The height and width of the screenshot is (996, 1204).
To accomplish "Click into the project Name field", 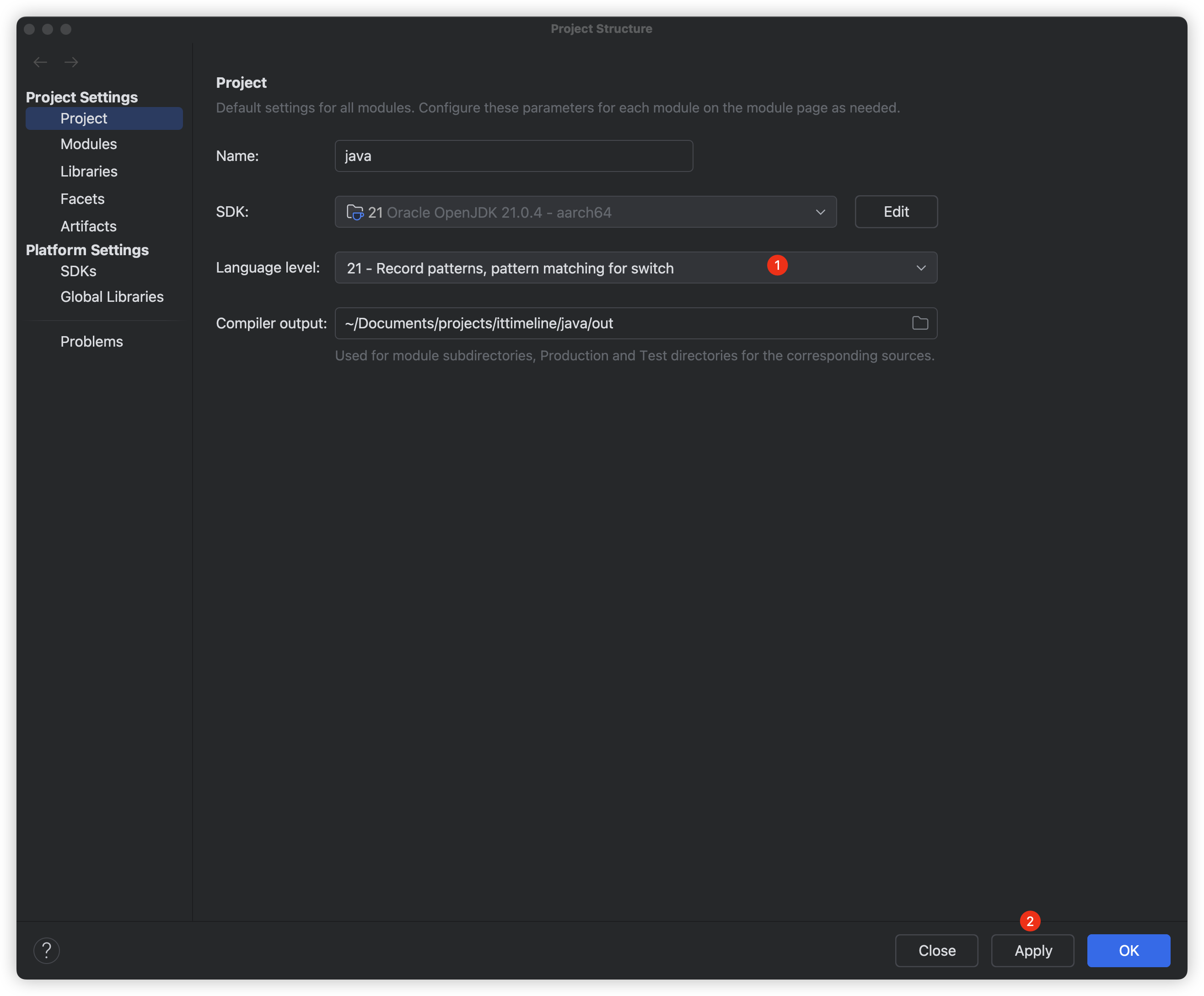I will pos(513,156).
